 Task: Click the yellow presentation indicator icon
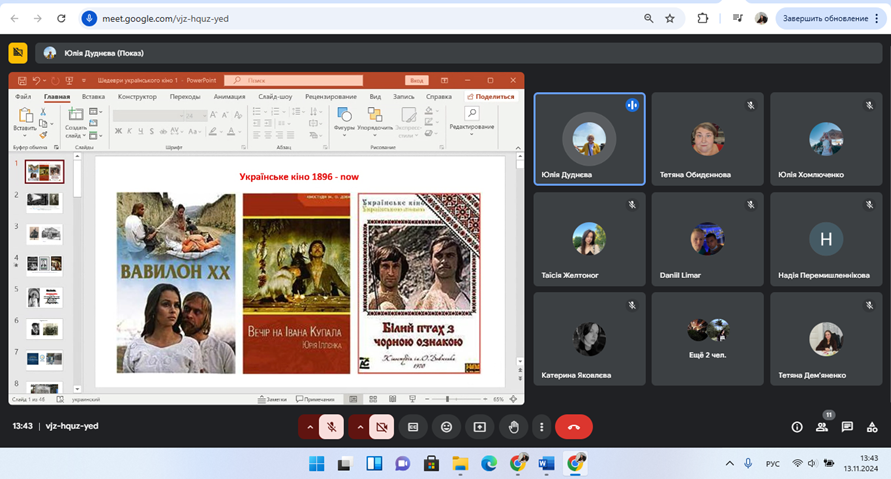tap(18, 53)
